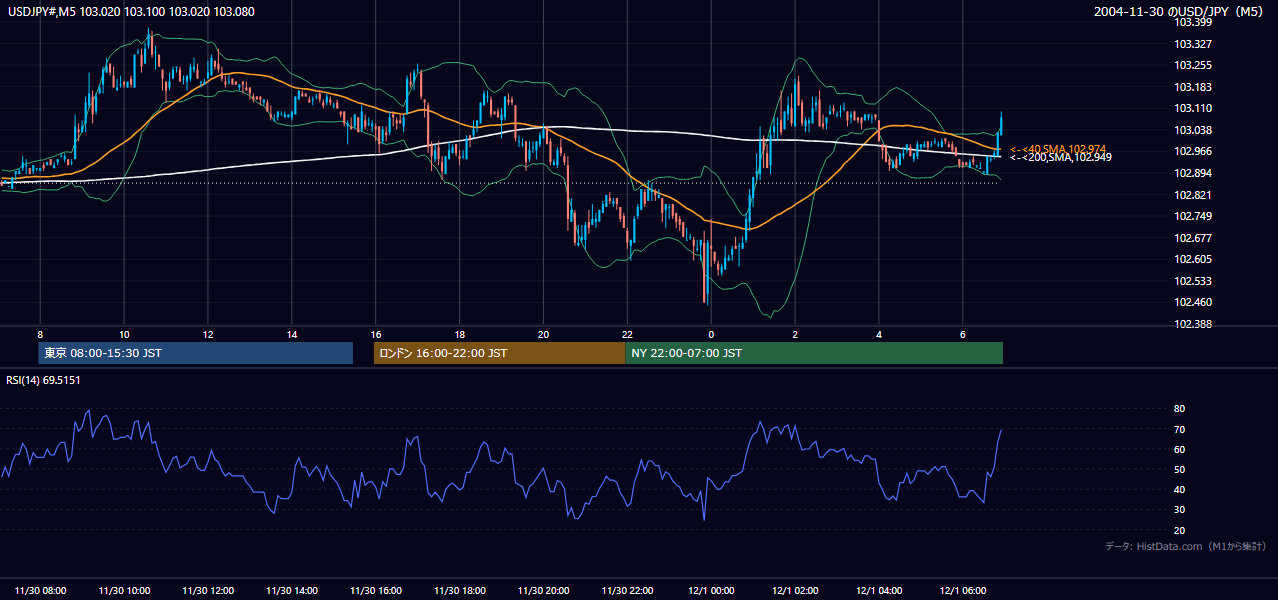Click the 11/30 10:00 time axis label
The image size is (1278, 600).
click(125, 590)
